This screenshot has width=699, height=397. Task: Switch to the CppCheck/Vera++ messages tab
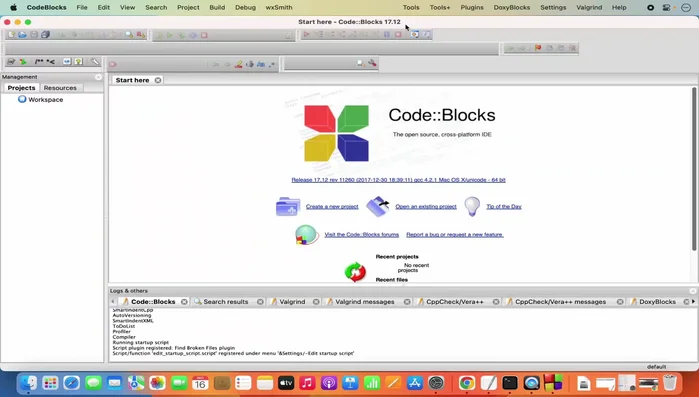tap(560, 302)
